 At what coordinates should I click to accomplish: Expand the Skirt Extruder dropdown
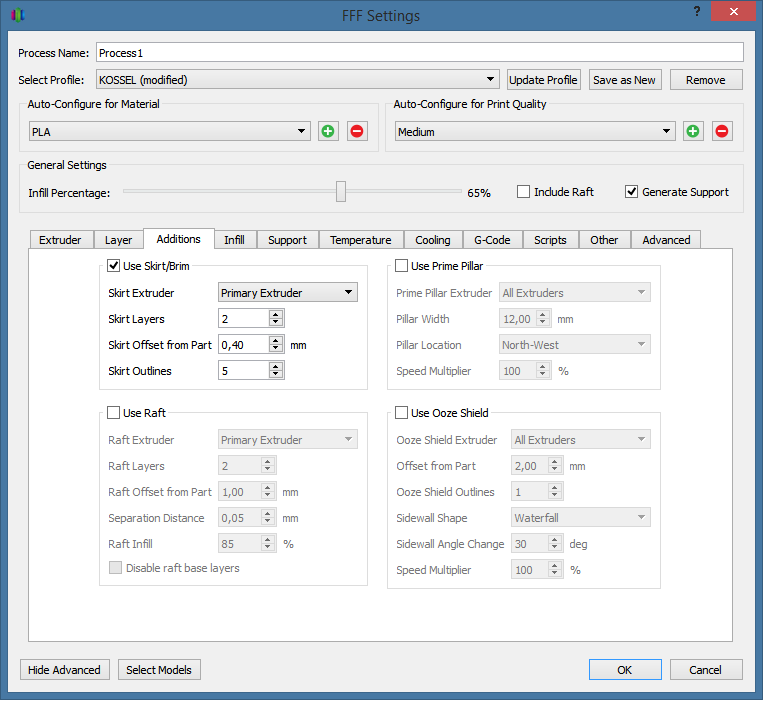(x=288, y=293)
